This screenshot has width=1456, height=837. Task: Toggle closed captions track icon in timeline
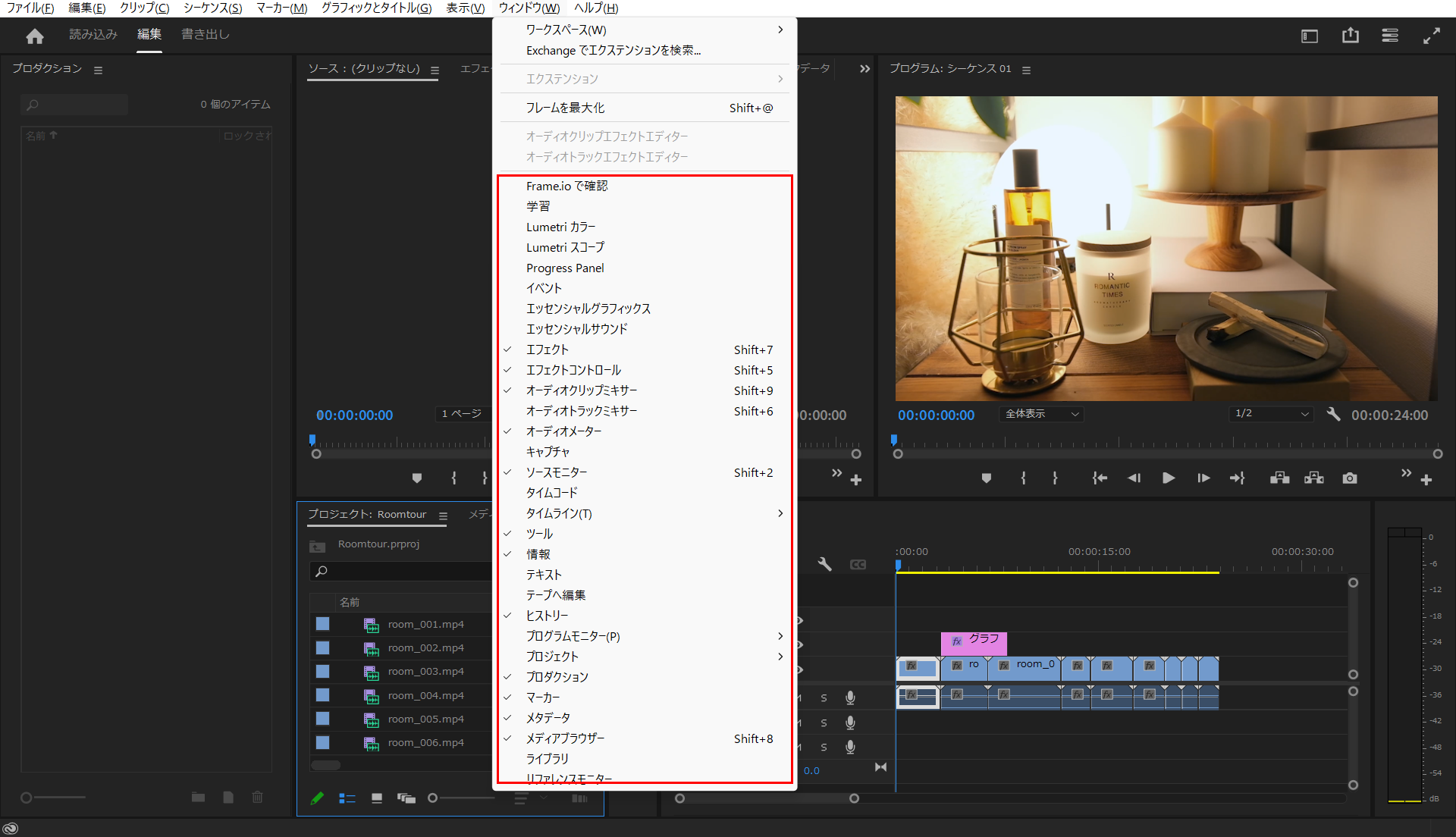pos(858,564)
